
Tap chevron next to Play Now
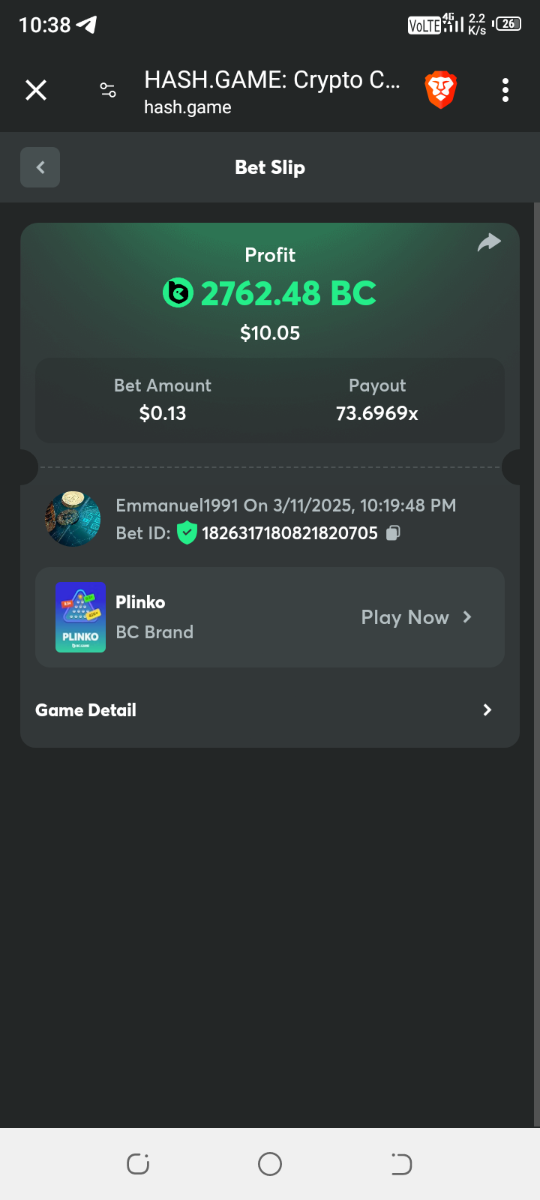(x=467, y=617)
